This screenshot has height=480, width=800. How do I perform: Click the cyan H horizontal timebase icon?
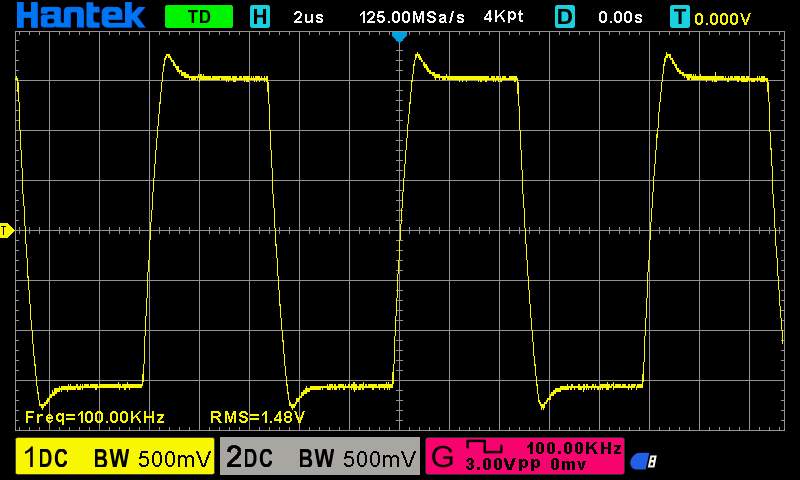[x=260, y=17]
